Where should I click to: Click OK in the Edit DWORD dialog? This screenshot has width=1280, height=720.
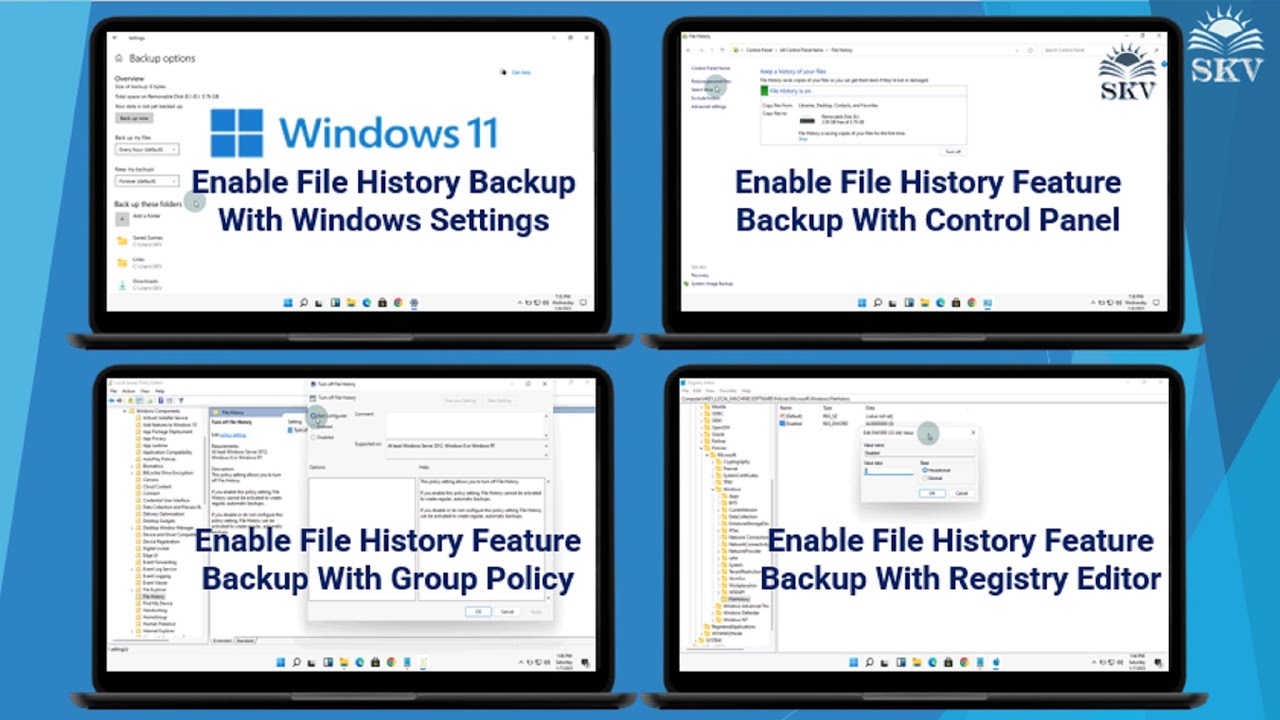pos(932,493)
